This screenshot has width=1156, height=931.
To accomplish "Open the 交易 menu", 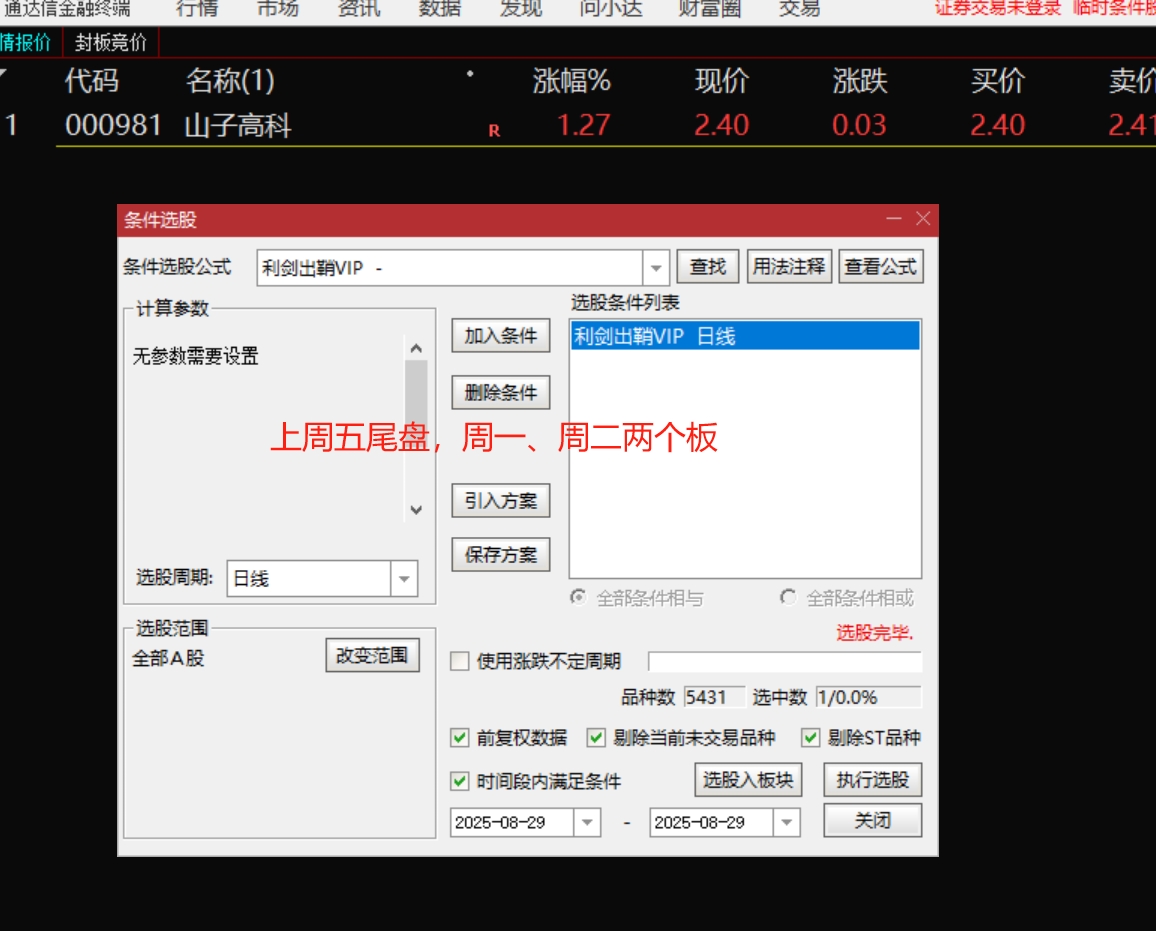I will click(x=799, y=8).
